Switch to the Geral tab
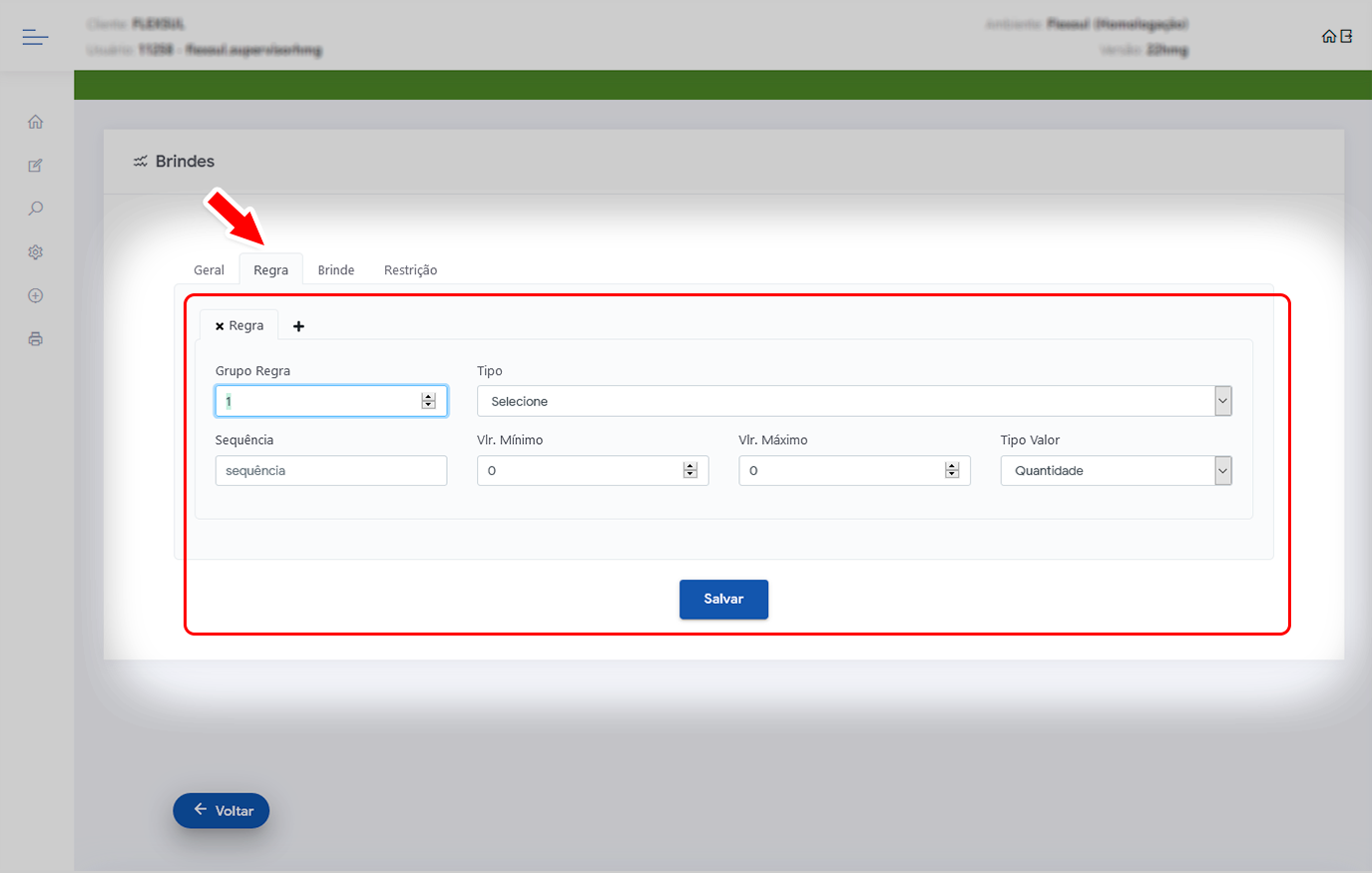The height and width of the screenshot is (873, 1372). pyautogui.click(x=209, y=270)
